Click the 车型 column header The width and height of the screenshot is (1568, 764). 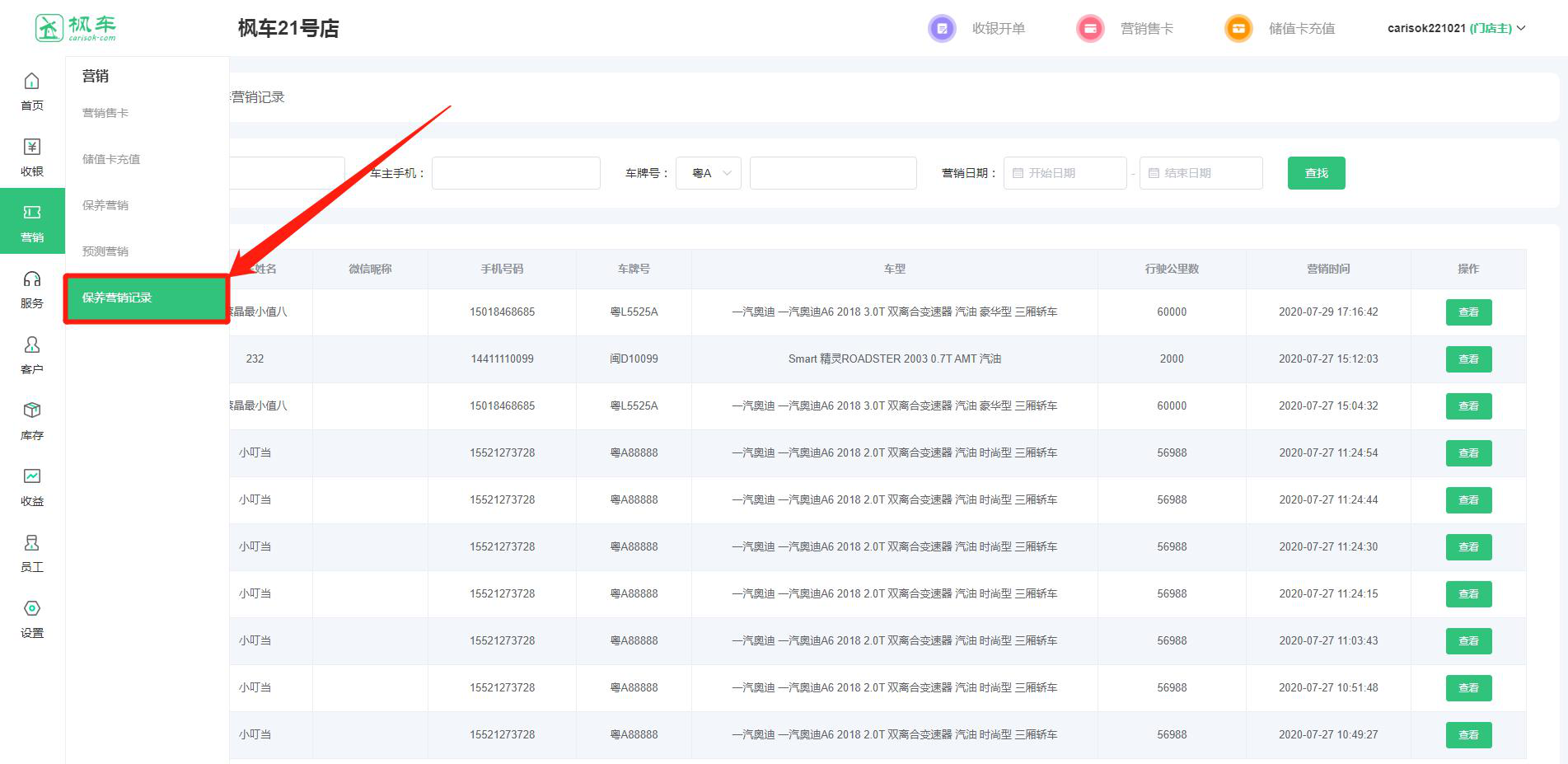click(x=895, y=269)
